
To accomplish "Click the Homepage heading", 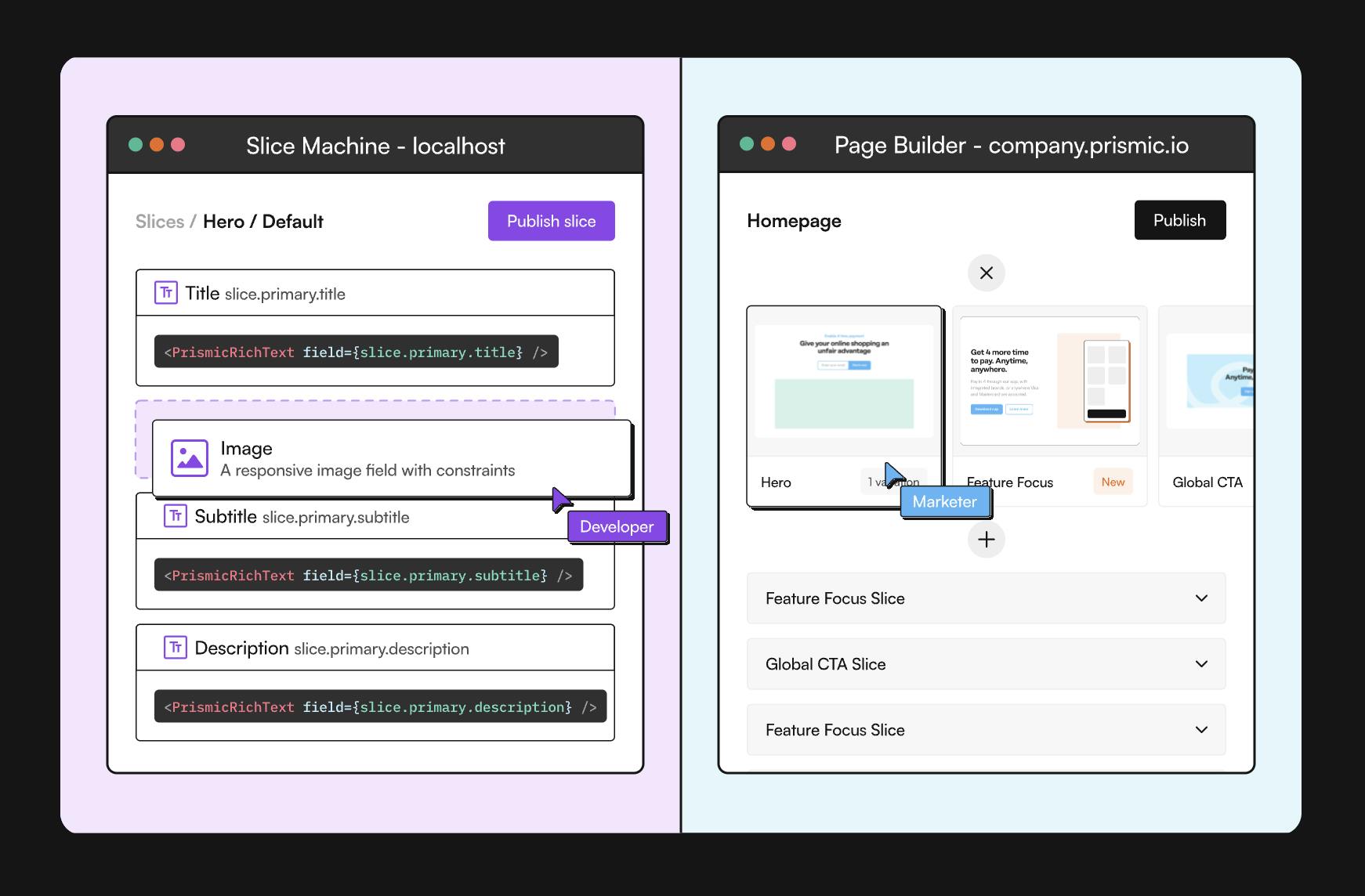I will [794, 221].
